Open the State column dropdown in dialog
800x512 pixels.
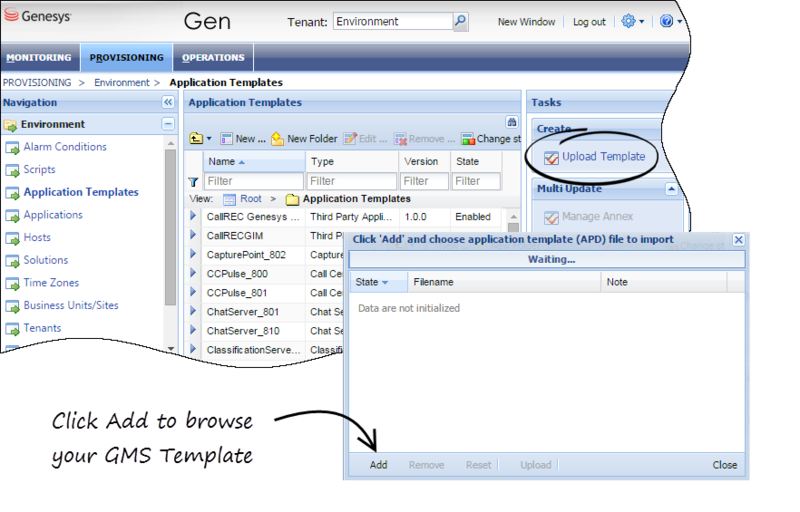coord(385,283)
